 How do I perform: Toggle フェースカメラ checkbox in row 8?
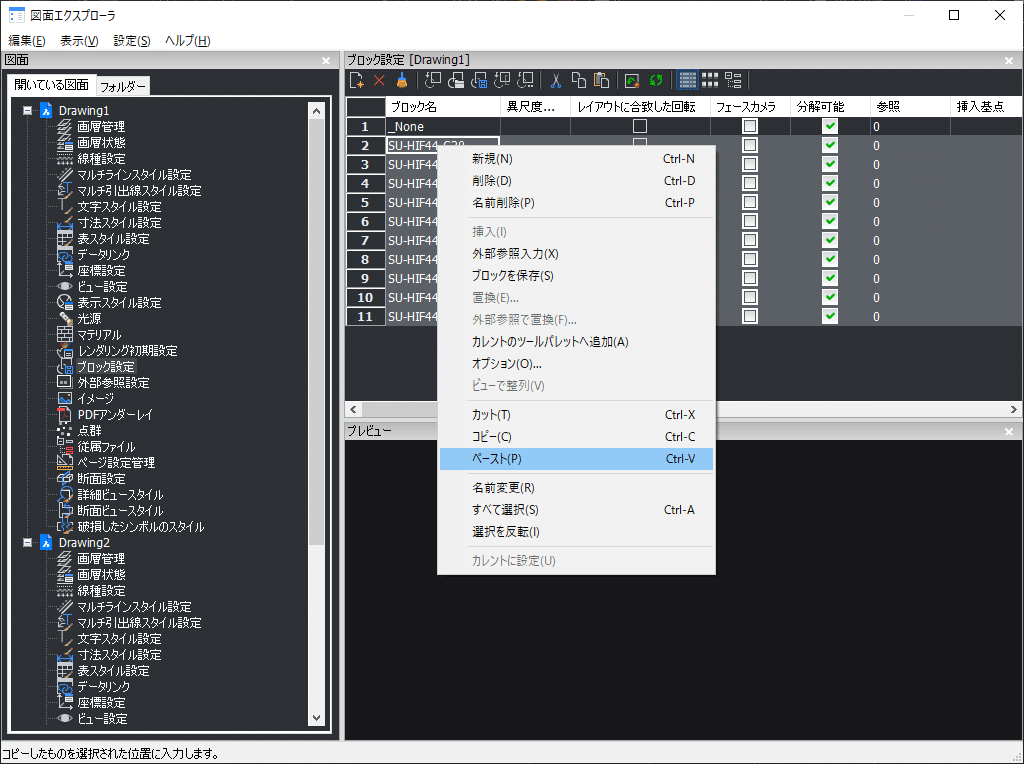[750, 259]
